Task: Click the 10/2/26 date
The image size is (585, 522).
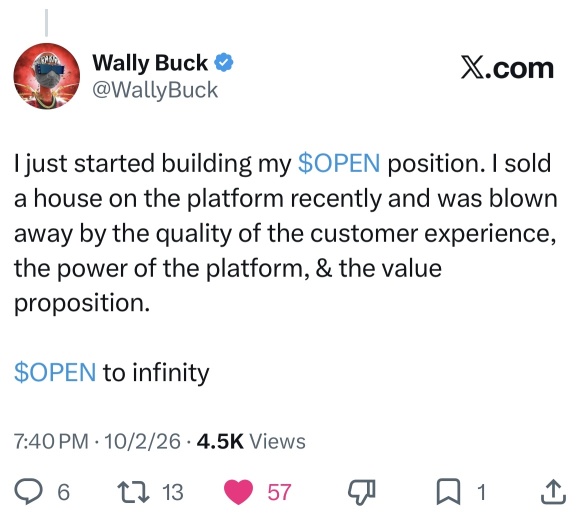Action: coord(143,441)
